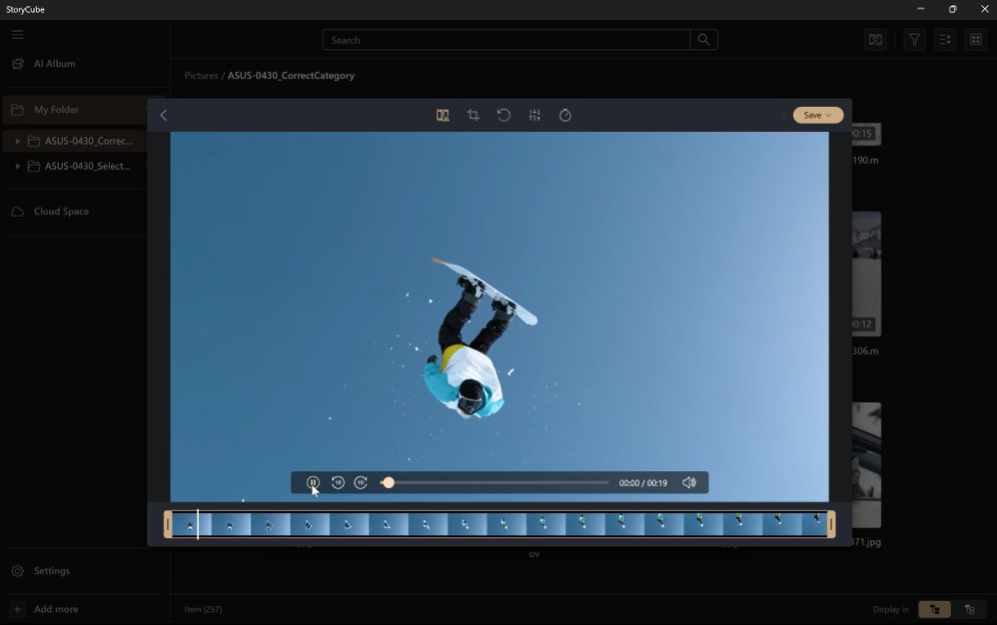Open the adjustment sliders tool
Image resolution: width=997 pixels, height=625 pixels.
click(x=535, y=115)
